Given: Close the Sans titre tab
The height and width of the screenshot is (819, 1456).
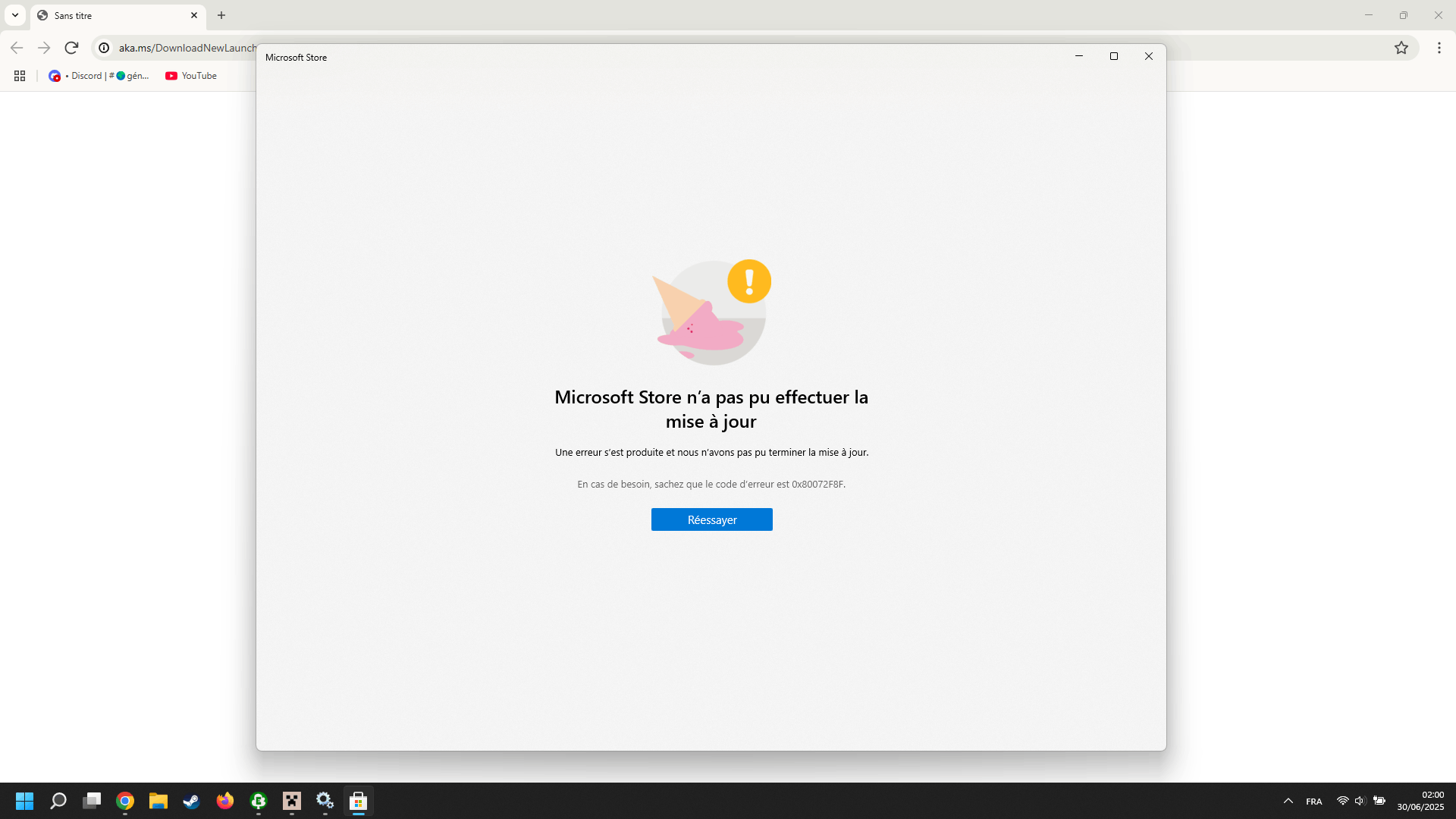Looking at the screenshot, I should (x=194, y=15).
